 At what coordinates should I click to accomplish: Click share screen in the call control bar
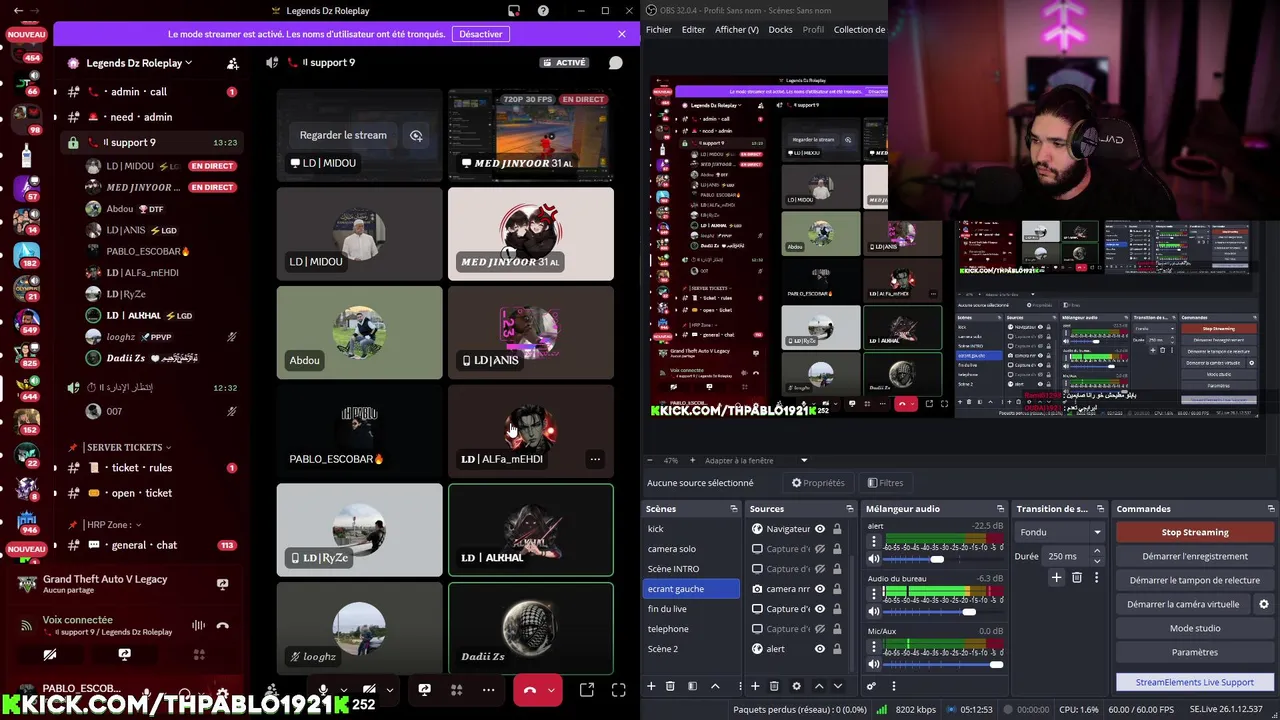pyautogui.click(x=424, y=690)
